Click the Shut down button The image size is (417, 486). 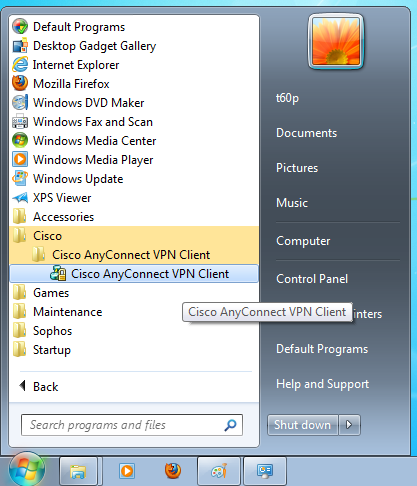(303, 425)
